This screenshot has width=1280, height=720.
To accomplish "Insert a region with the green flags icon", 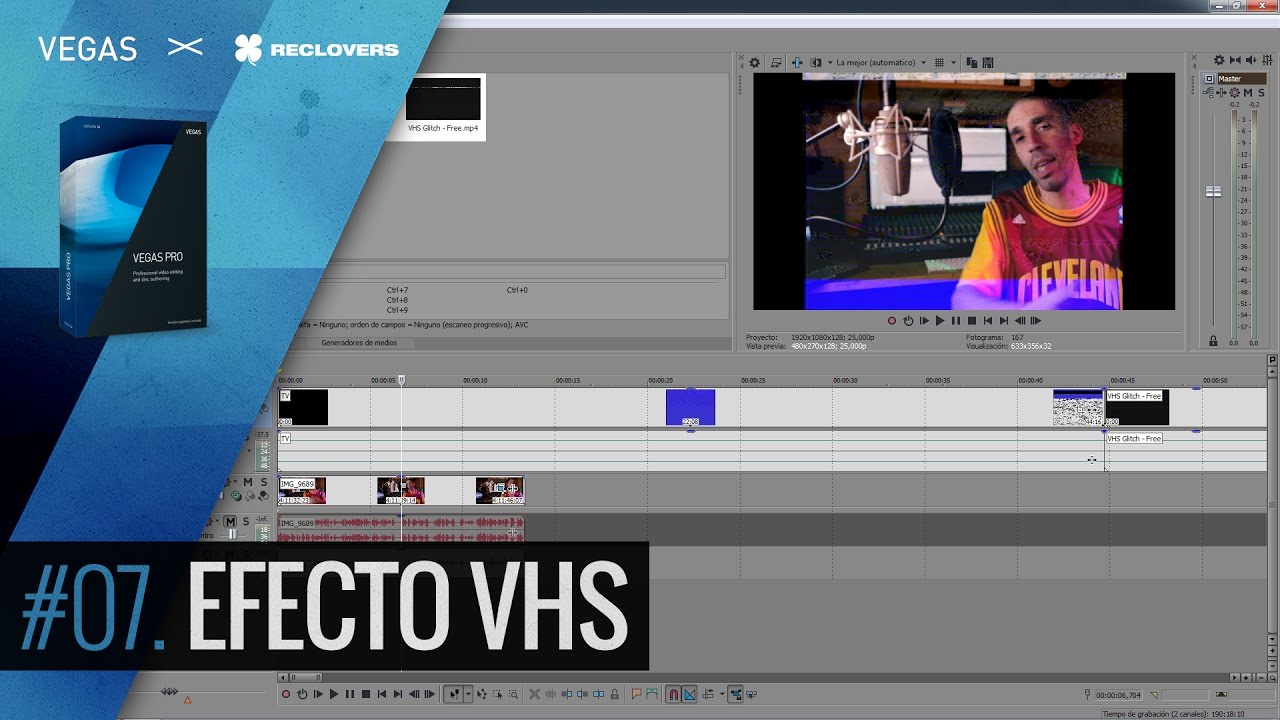I will pos(651,694).
